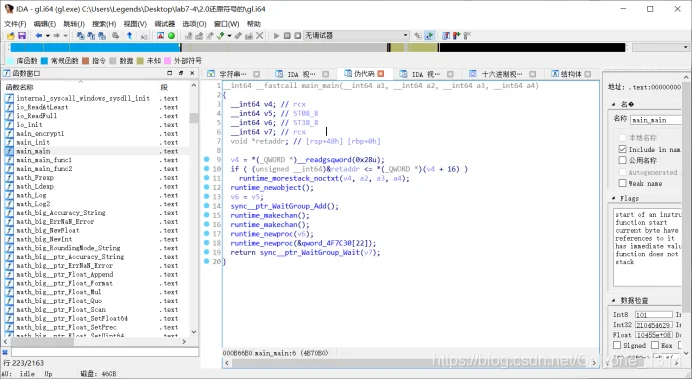Open the 搜索(H) menu
Image resolution: width=692 pixels, height=379 pixels.
[x=104, y=24]
